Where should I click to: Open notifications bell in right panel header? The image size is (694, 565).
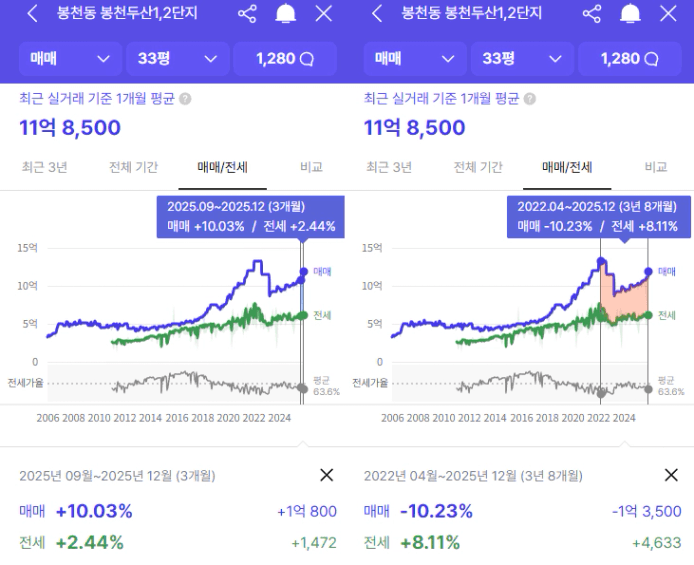(x=630, y=14)
